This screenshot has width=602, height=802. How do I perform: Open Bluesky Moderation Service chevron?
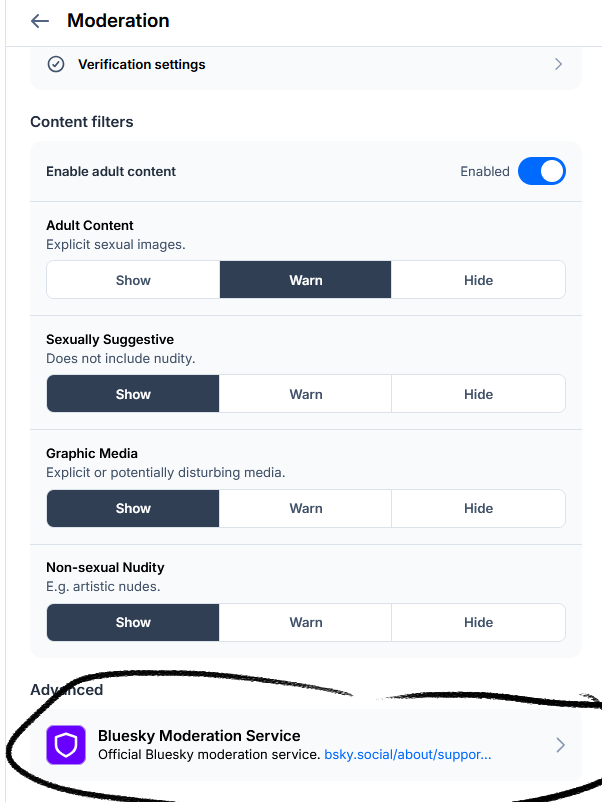point(560,745)
